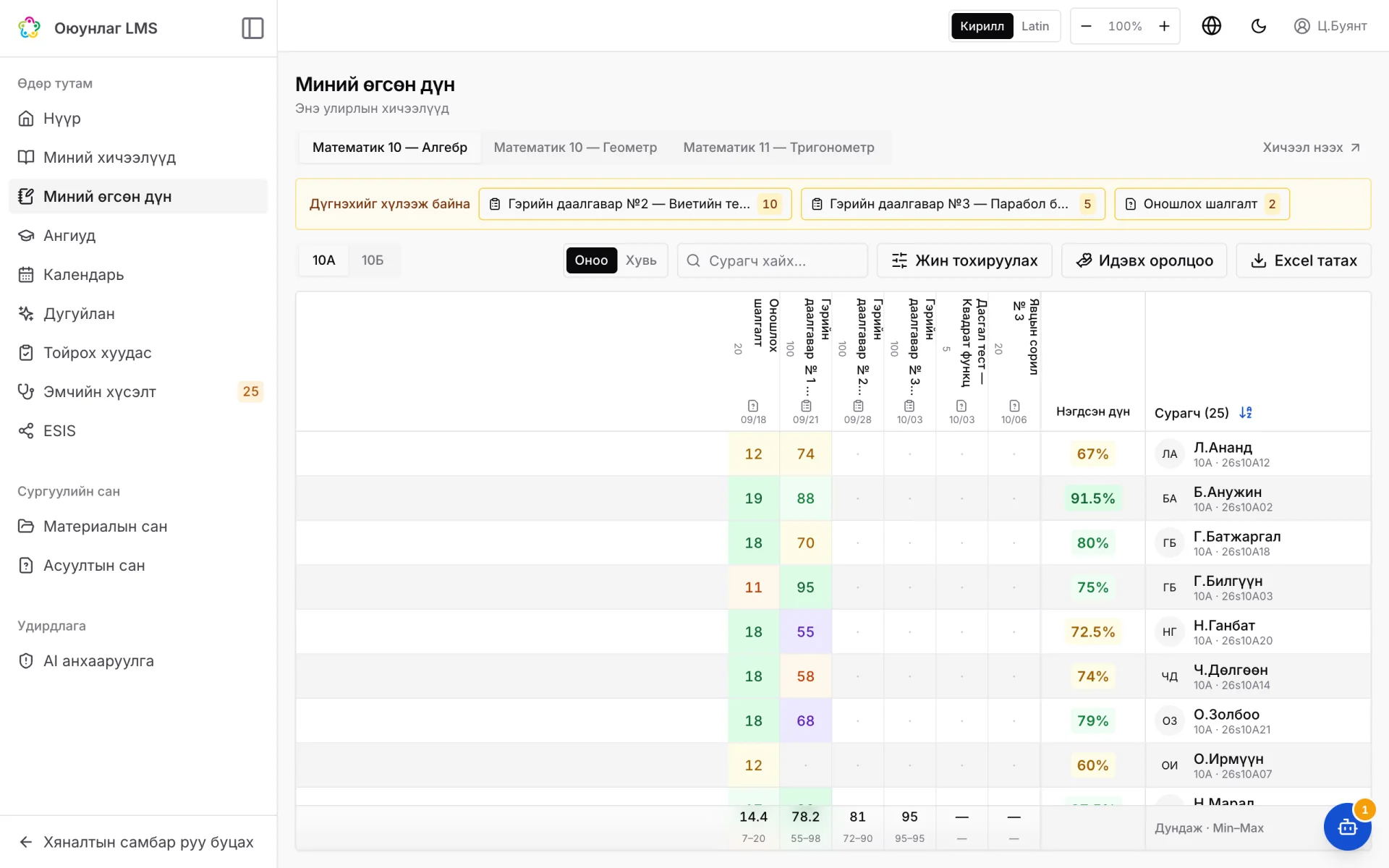The height and width of the screenshot is (868, 1389).
Task: Sort students using Сурагч sort icon
Action: tap(1246, 412)
